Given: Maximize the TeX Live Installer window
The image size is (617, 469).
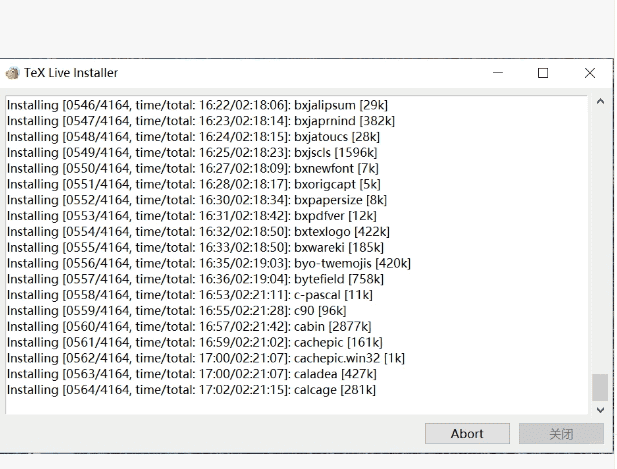Looking at the screenshot, I should tap(543, 73).
